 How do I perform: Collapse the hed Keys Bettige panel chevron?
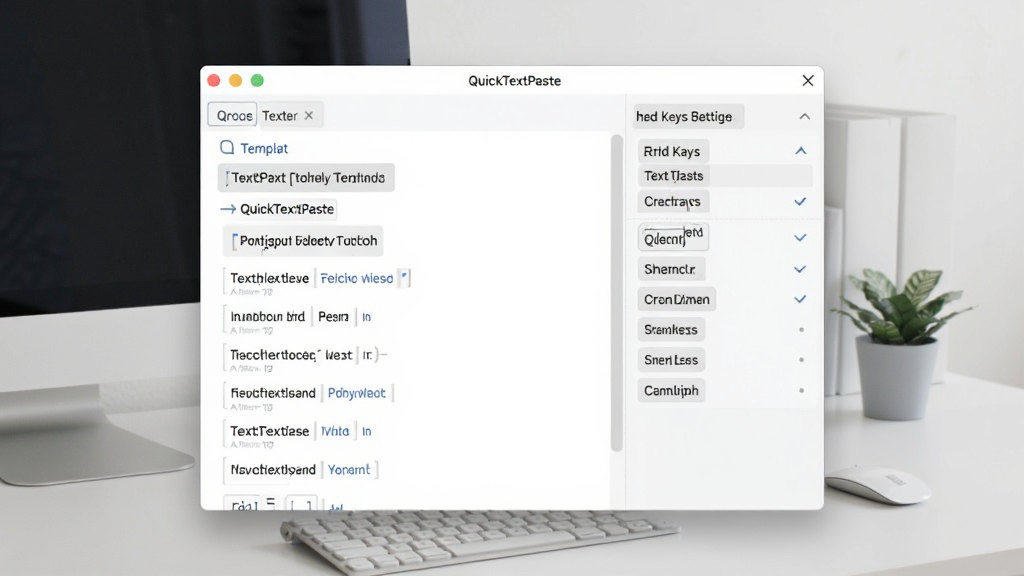point(805,117)
